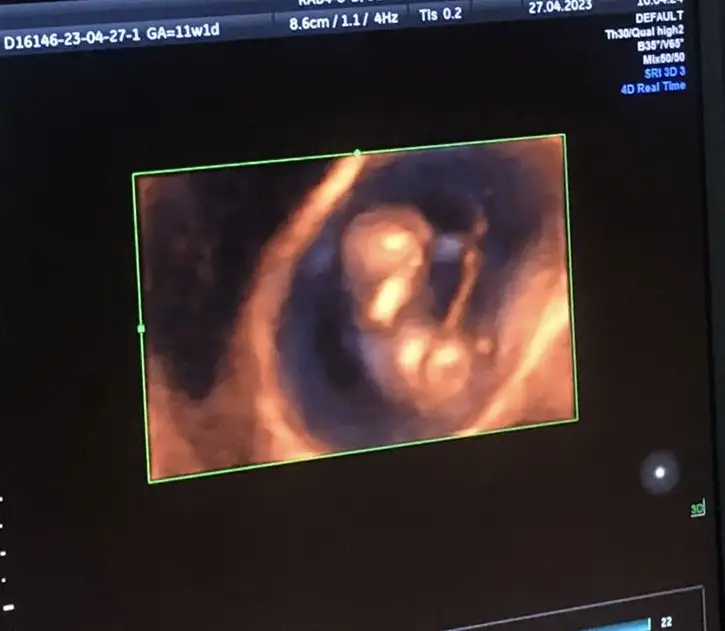Click the fetus in the 3D render

pos(400,300)
